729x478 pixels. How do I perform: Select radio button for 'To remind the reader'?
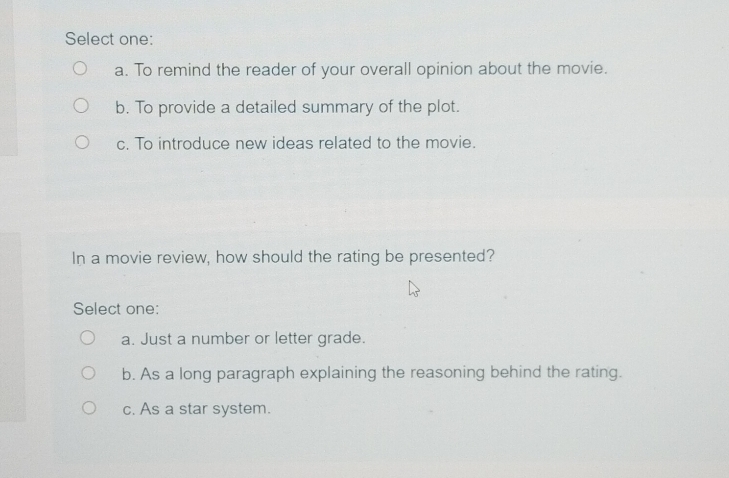(x=79, y=69)
